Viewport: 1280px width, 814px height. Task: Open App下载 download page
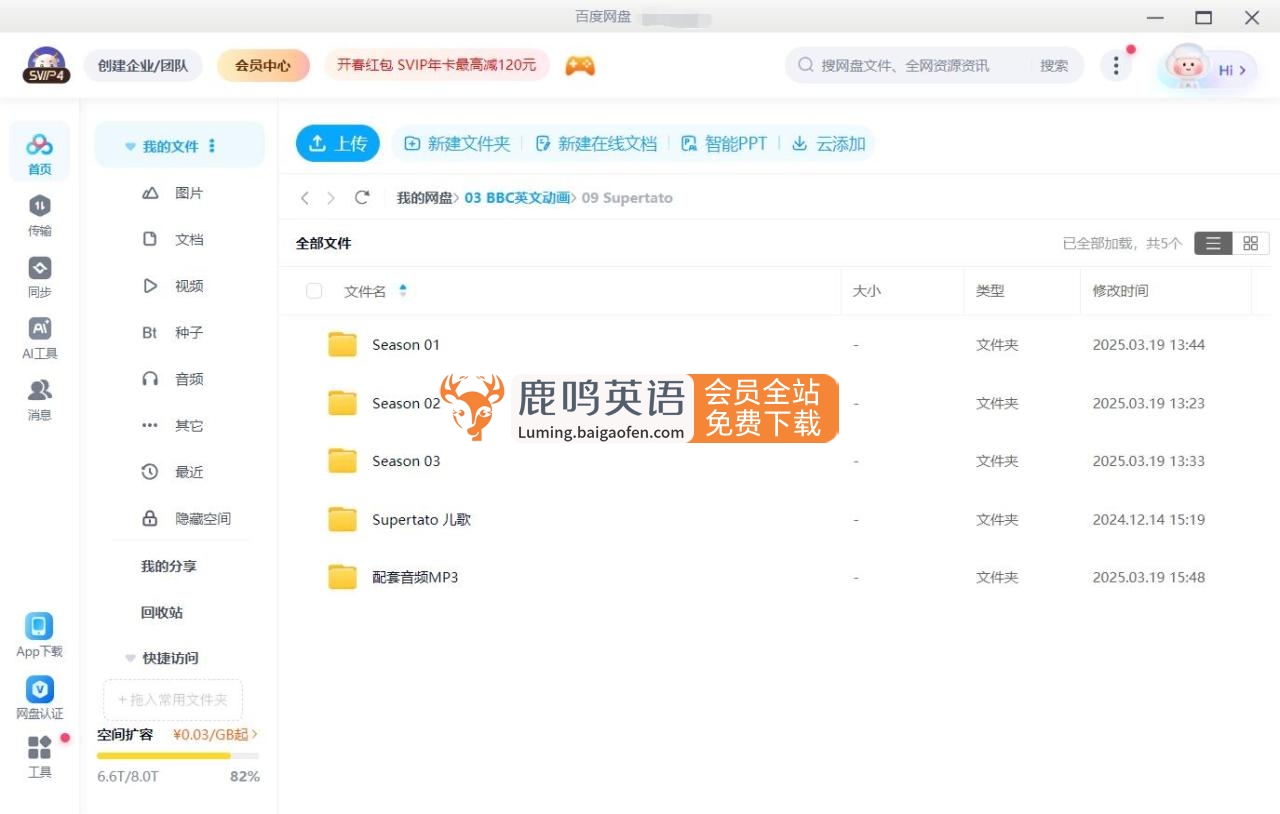click(39, 632)
